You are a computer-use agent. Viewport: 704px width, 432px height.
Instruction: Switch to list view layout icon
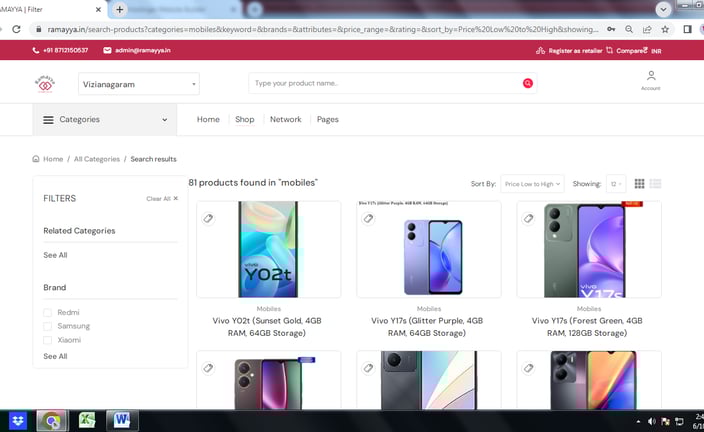click(x=656, y=184)
